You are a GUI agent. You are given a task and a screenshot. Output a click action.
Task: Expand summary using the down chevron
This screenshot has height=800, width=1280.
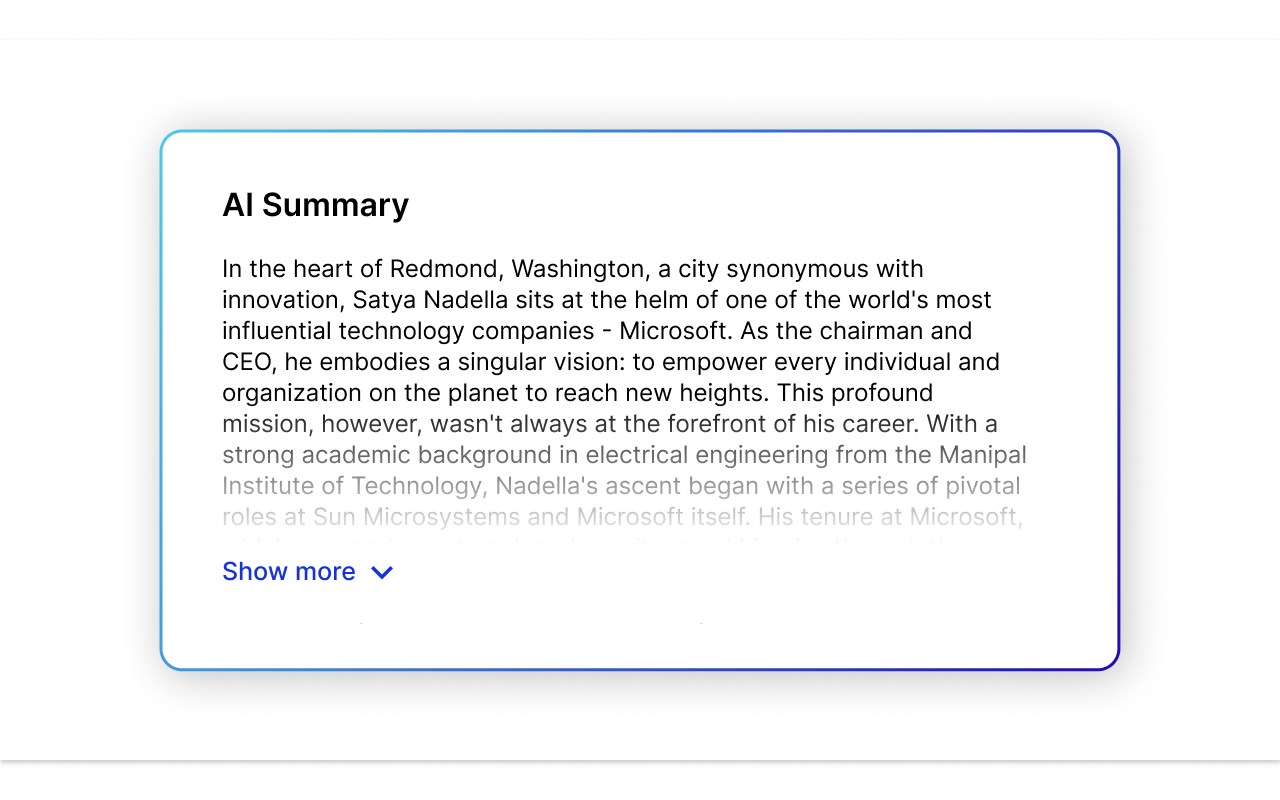pyautogui.click(x=382, y=572)
